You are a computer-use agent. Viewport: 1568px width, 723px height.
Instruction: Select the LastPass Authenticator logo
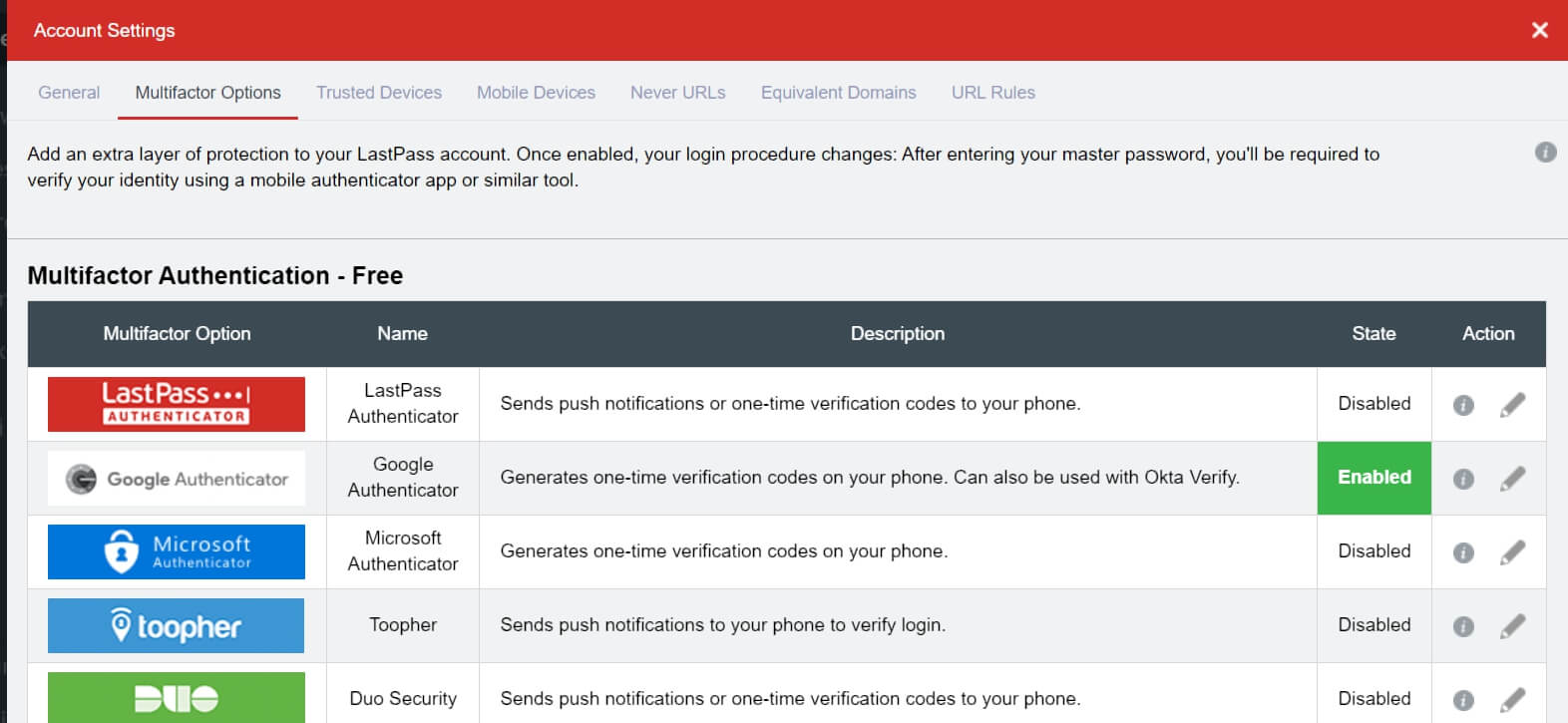(177, 404)
